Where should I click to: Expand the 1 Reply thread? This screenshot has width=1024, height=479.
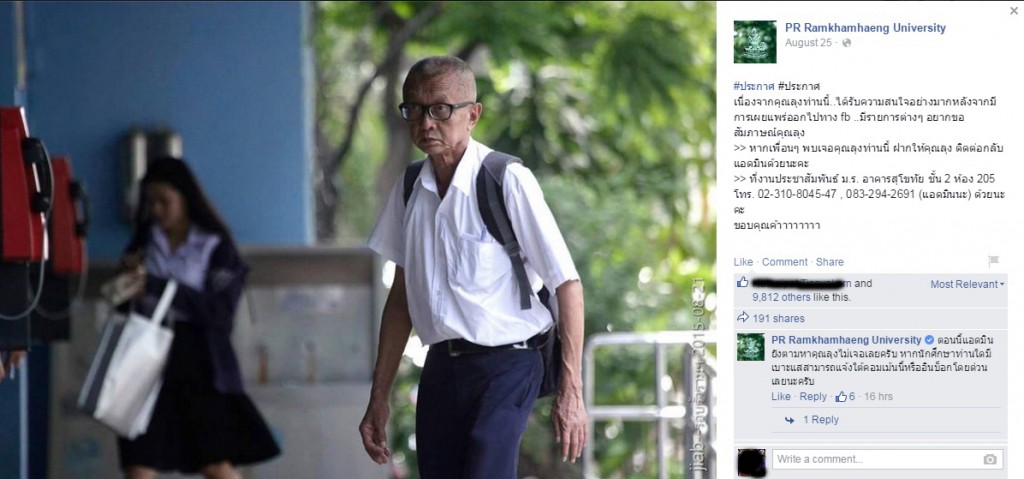pyautogui.click(x=821, y=420)
